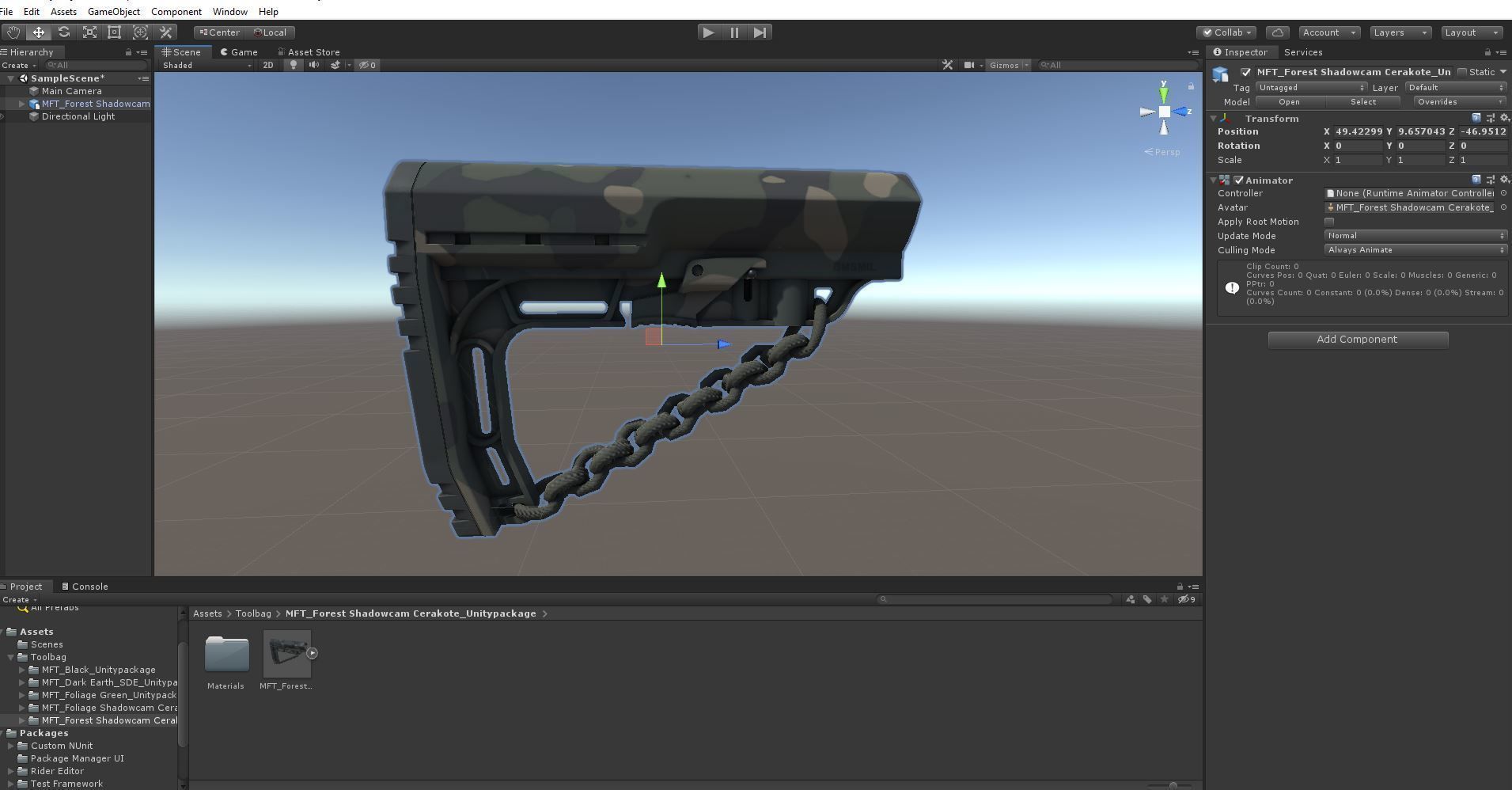Viewport: 1512px width, 790px height.
Task: Open the Layer dropdown
Action: click(x=1456, y=88)
